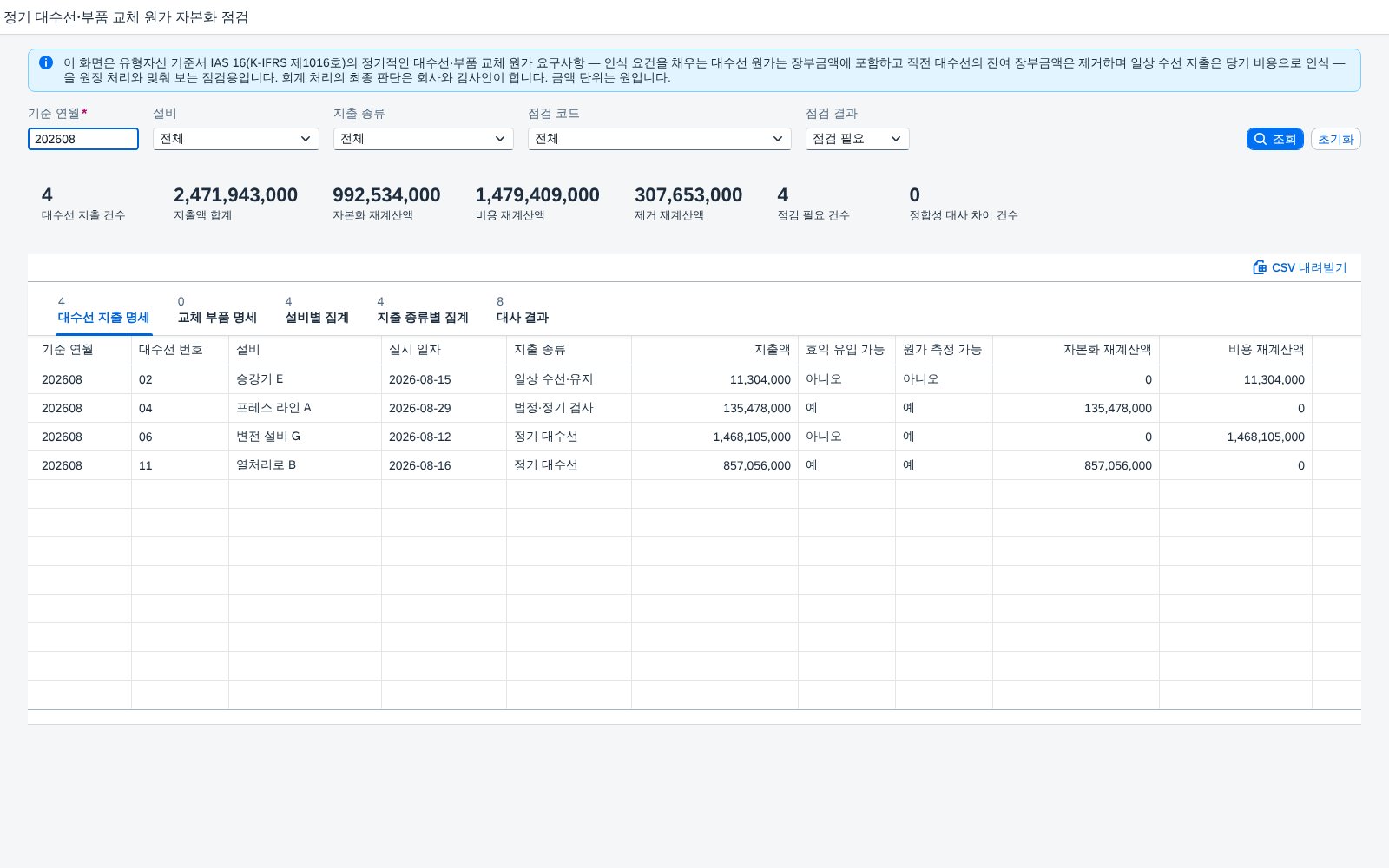Screen dimensions: 1389x868
Task: Click the 실시 일자 column header
Action: [444, 350]
